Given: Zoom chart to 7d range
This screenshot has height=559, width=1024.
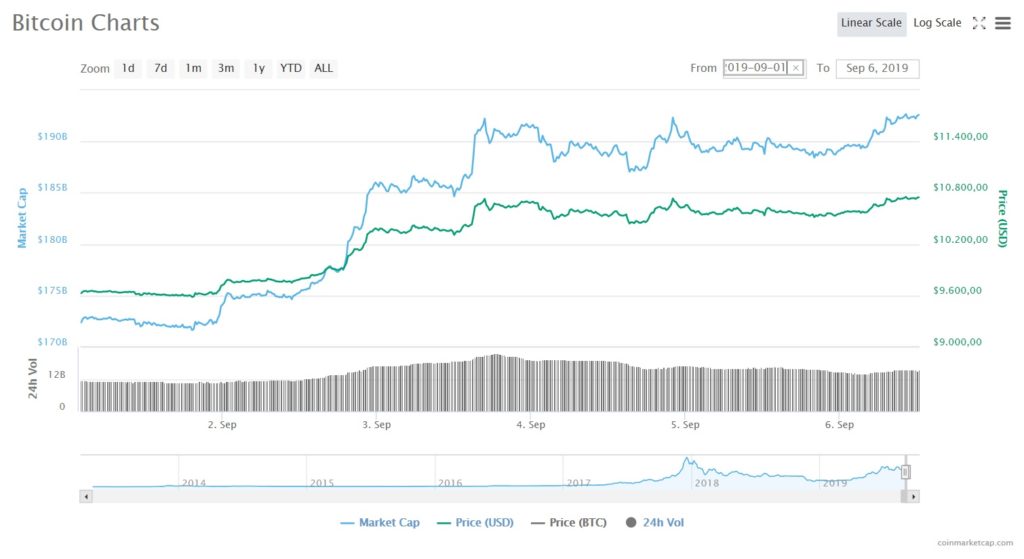Looking at the screenshot, I should tap(160, 68).
